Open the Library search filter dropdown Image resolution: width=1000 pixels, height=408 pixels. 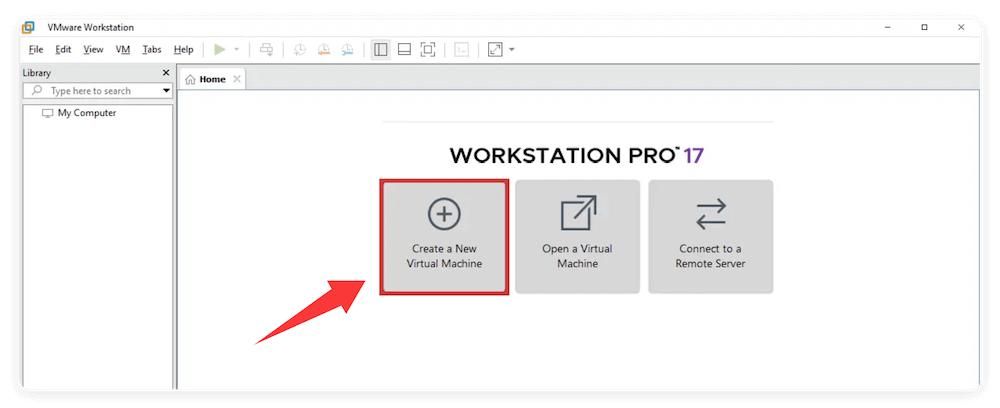pyautogui.click(x=166, y=91)
